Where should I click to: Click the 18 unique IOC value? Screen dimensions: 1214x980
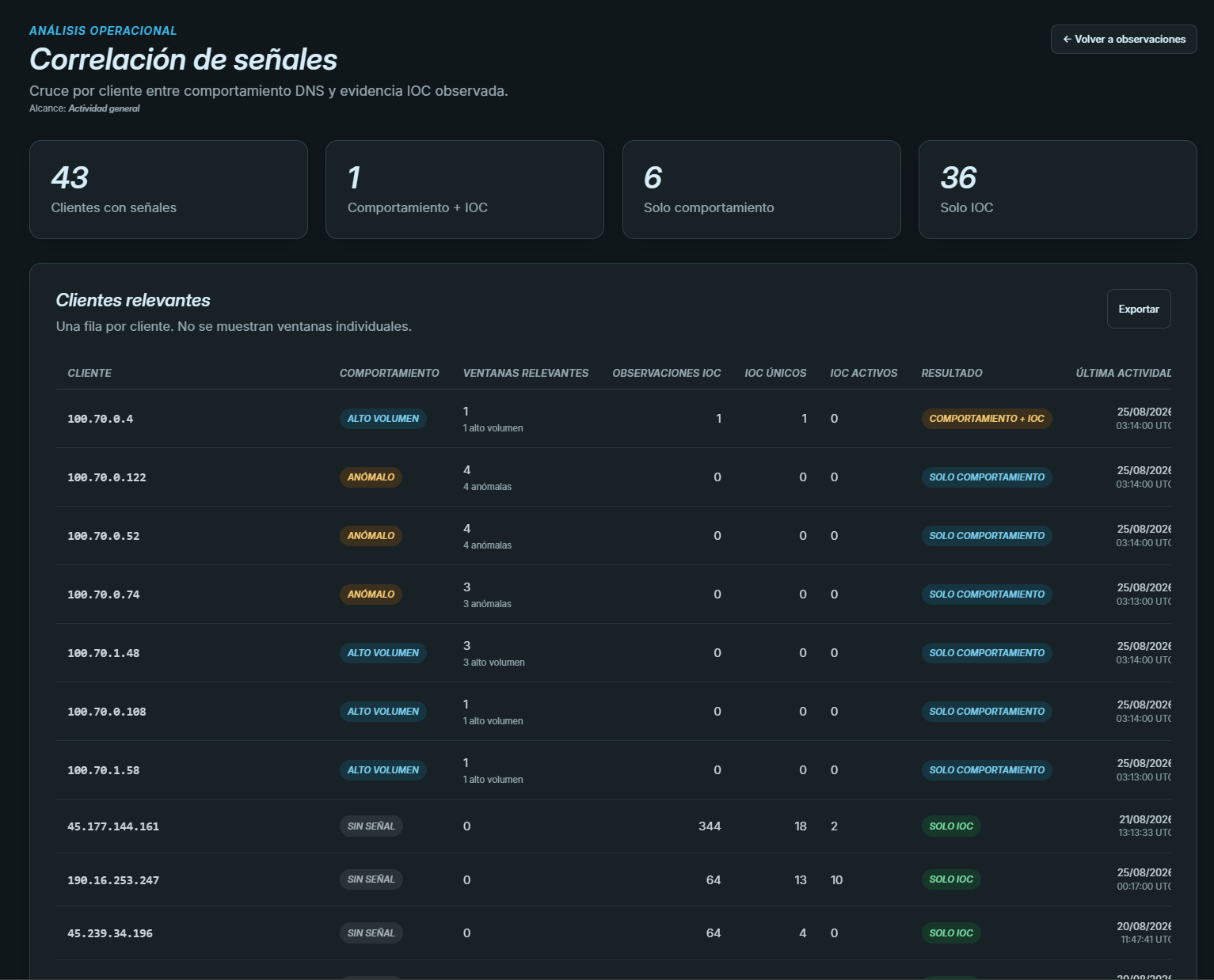(x=801, y=826)
